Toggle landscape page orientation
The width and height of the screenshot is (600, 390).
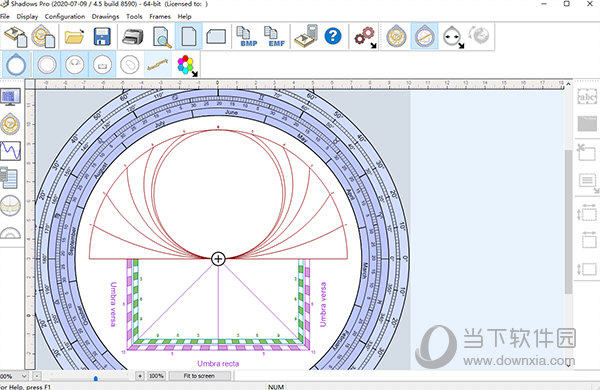216,37
